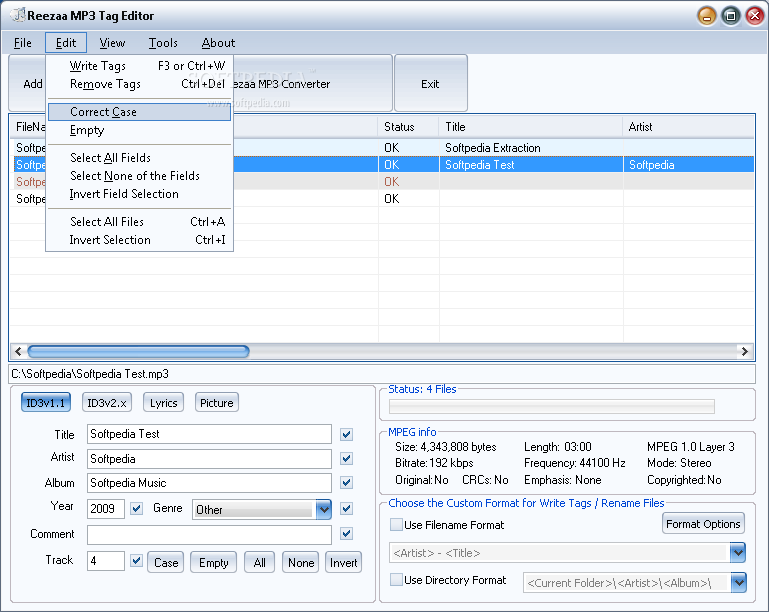The image size is (769, 612).
Task: Click the Empty button below Track
Action: [213, 562]
